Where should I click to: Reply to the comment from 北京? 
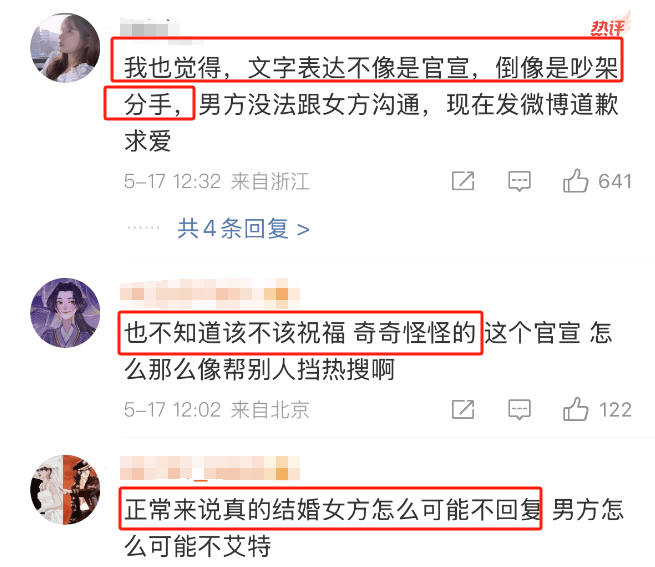click(519, 409)
